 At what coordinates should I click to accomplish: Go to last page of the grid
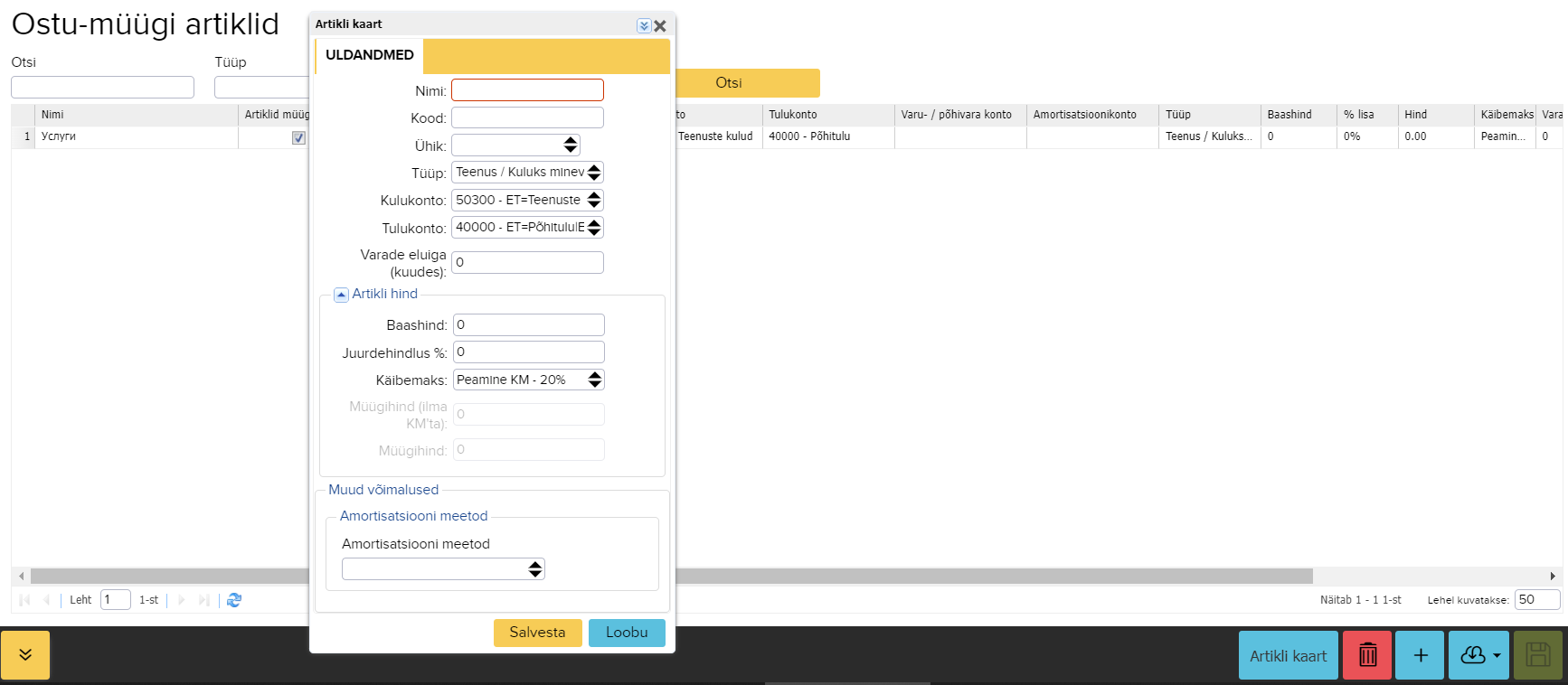pyautogui.click(x=203, y=600)
